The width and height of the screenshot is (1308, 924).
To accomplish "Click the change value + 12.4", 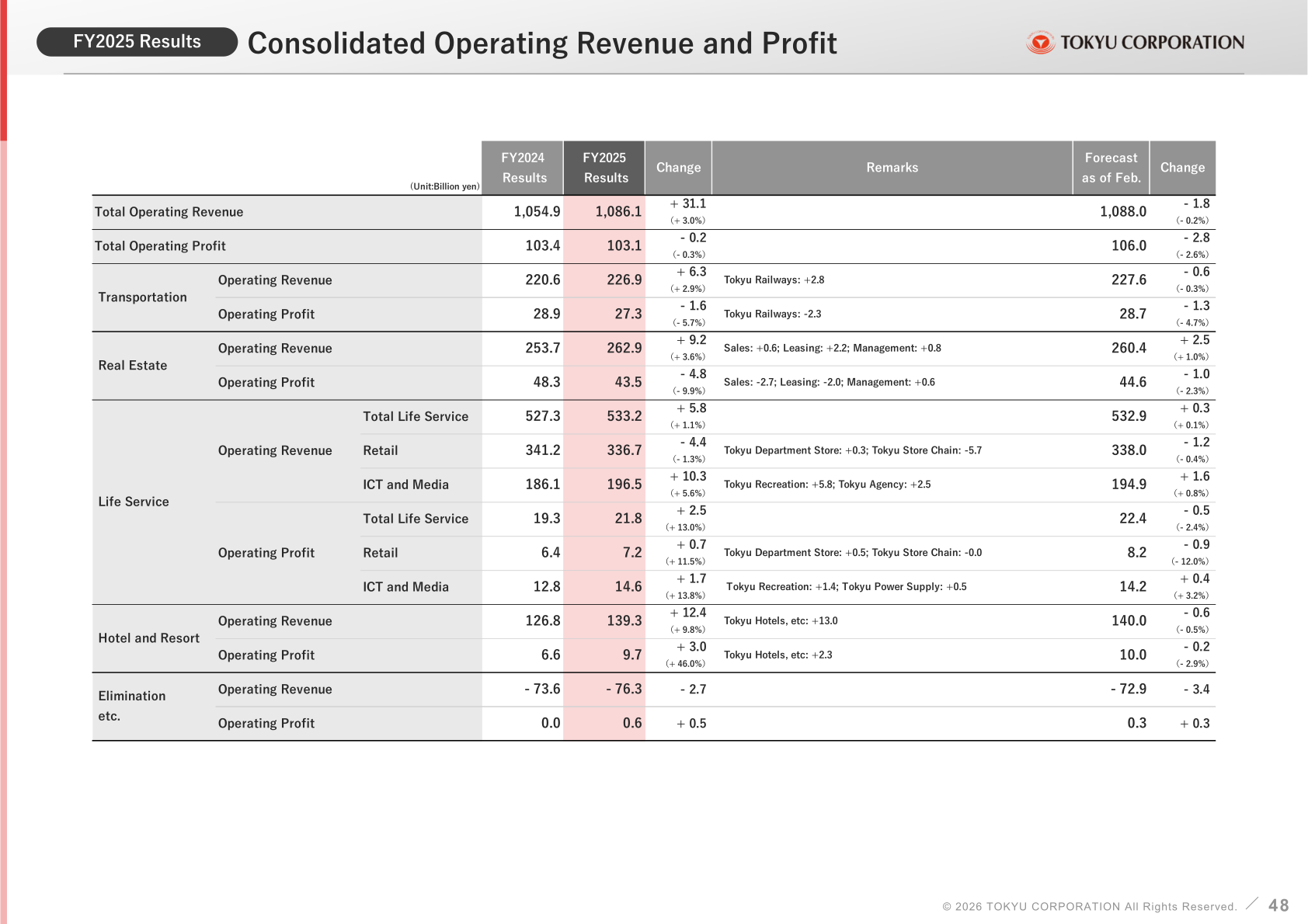I will click(688, 613).
